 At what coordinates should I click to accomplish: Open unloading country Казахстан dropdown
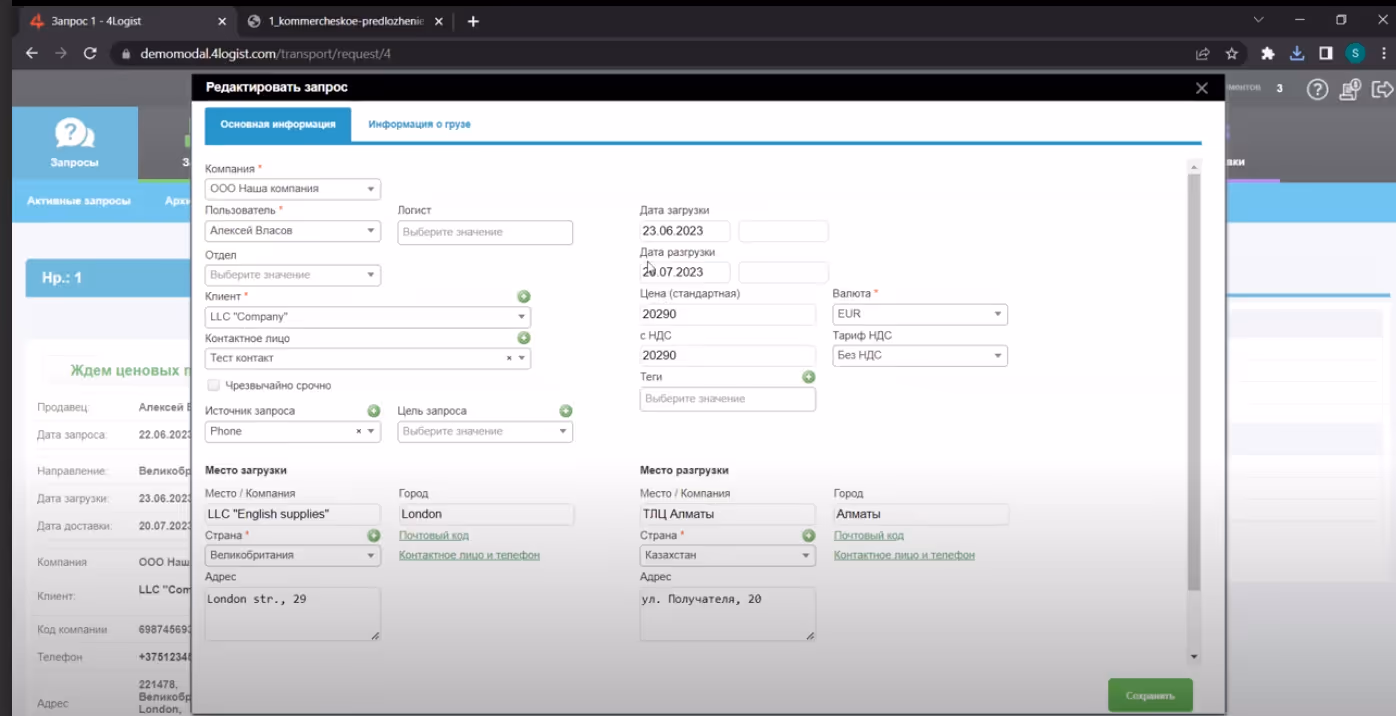coord(728,555)
